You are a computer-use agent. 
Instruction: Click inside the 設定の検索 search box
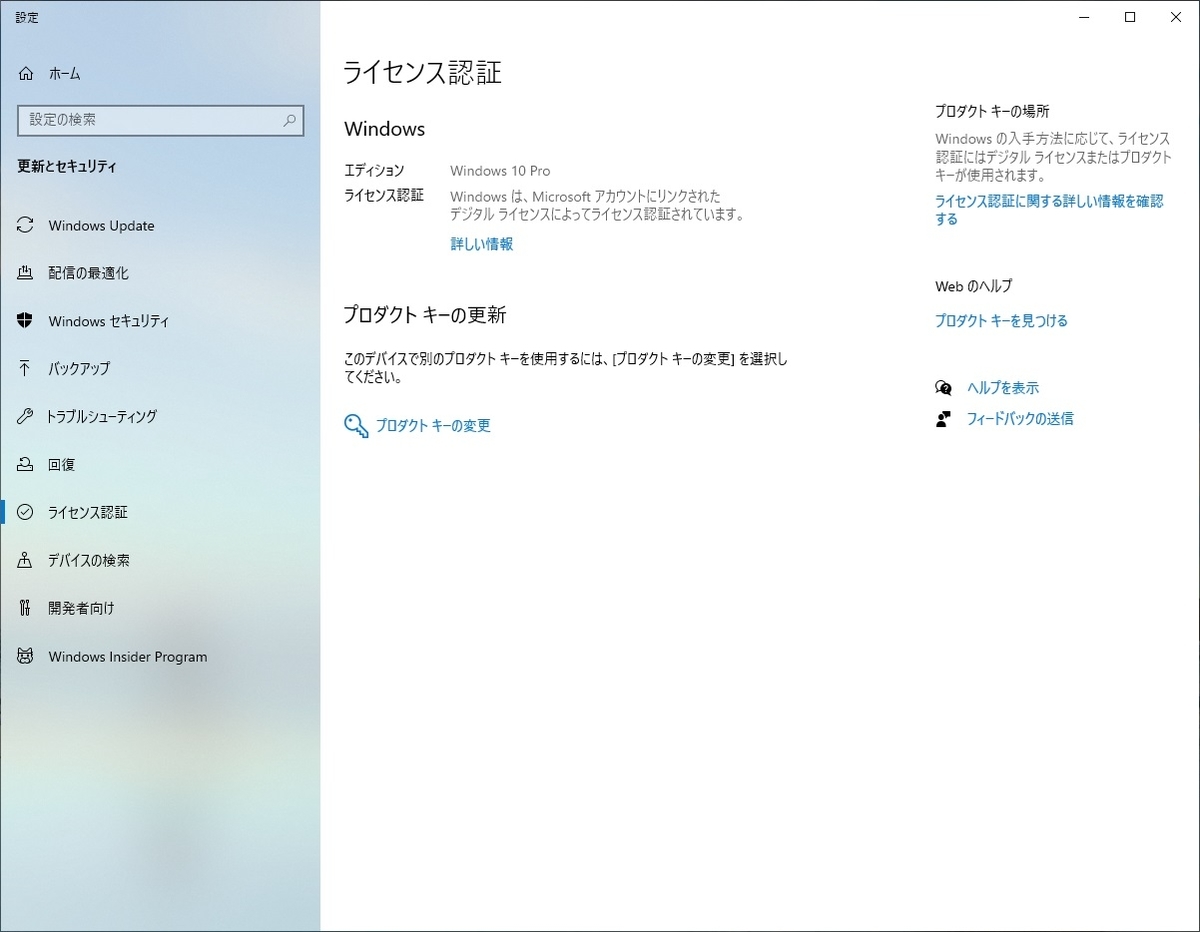tap(150, 120)
